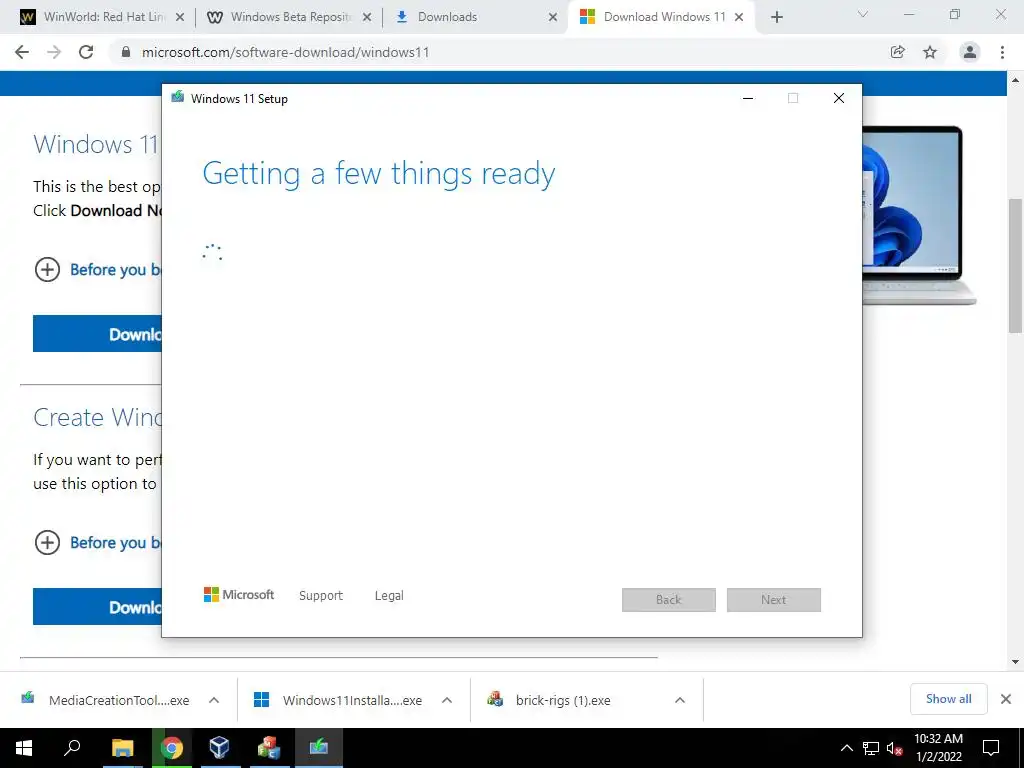Click the first Download button on the page
Image resolution: width=1024 pixels, height=768 pixels.
pos(97,334)
